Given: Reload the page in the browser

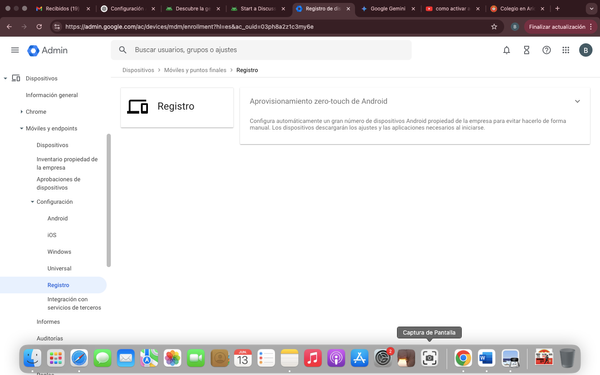Looking at the screenshot, I should [x=39, y=27].
